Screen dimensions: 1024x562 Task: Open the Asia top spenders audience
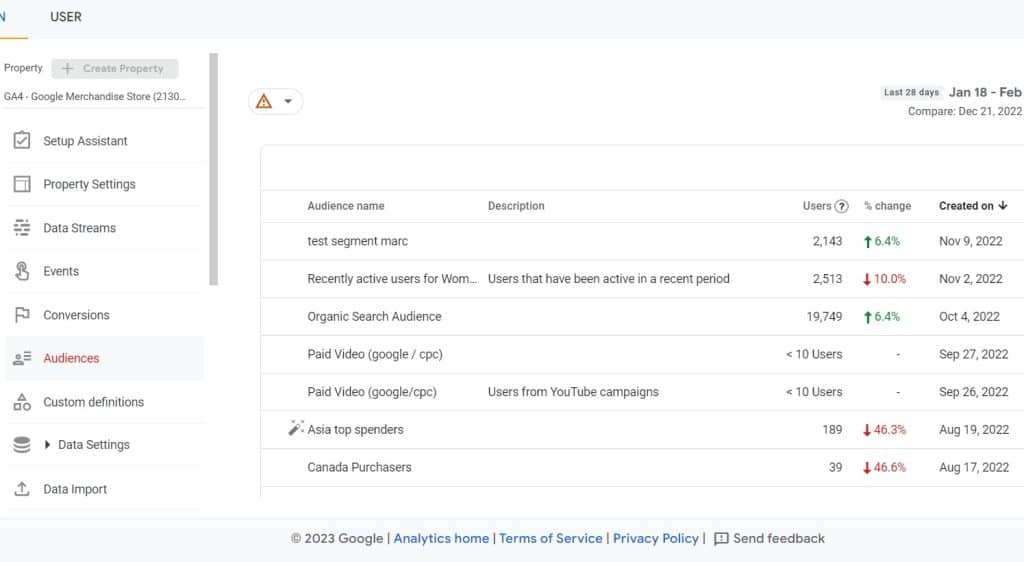pos(355,429)
